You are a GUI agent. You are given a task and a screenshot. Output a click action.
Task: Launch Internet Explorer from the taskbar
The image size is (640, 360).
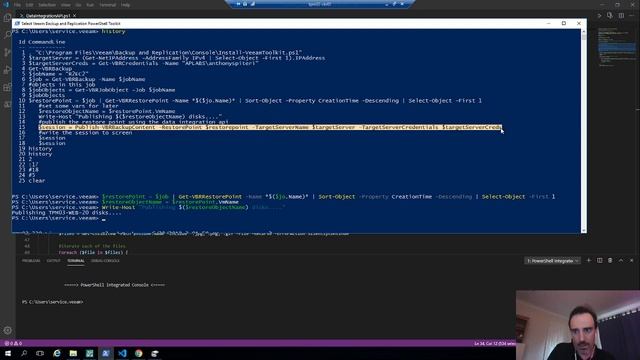57,353
